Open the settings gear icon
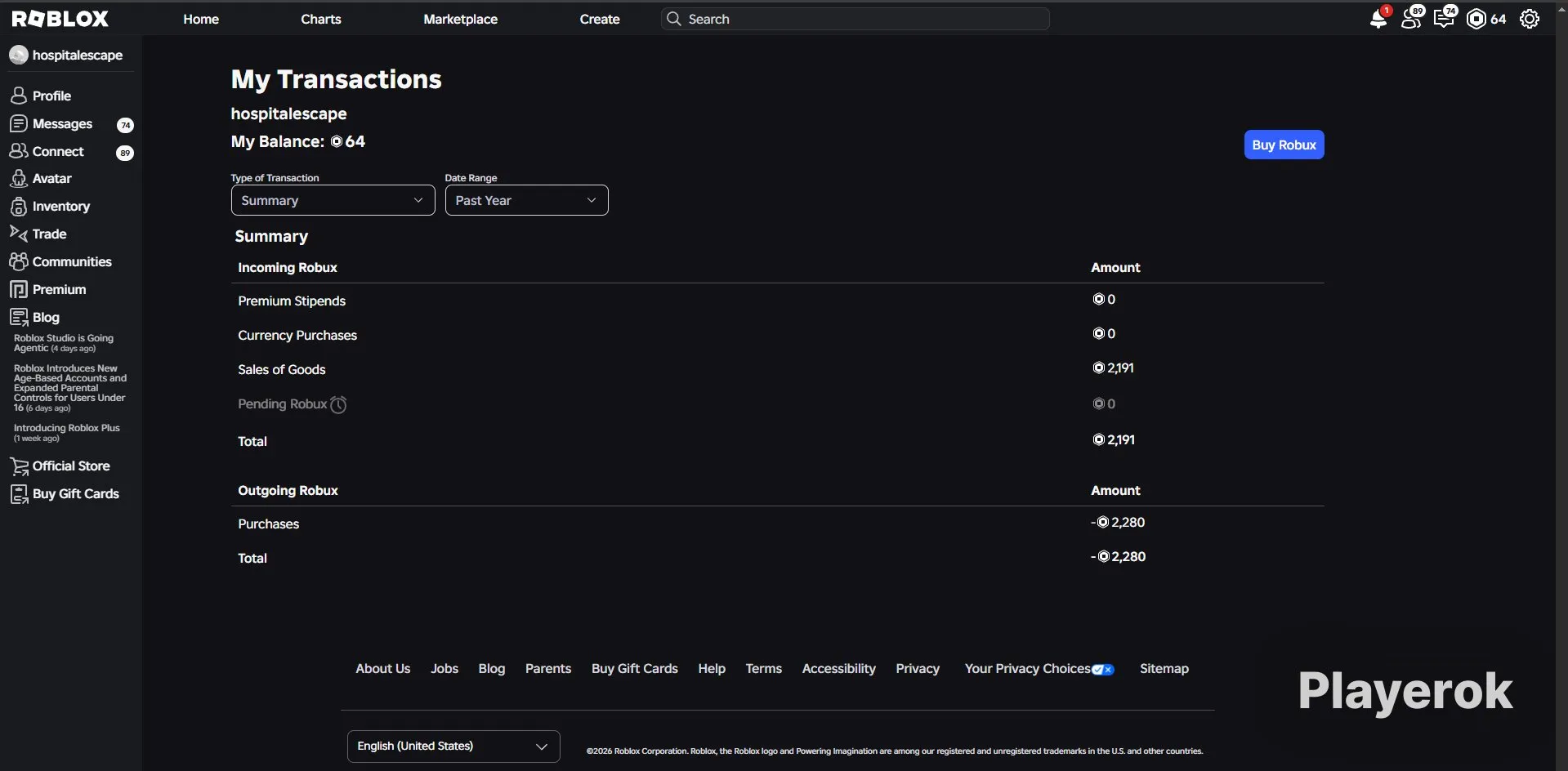1568x771 pixels. point(1530,19)
